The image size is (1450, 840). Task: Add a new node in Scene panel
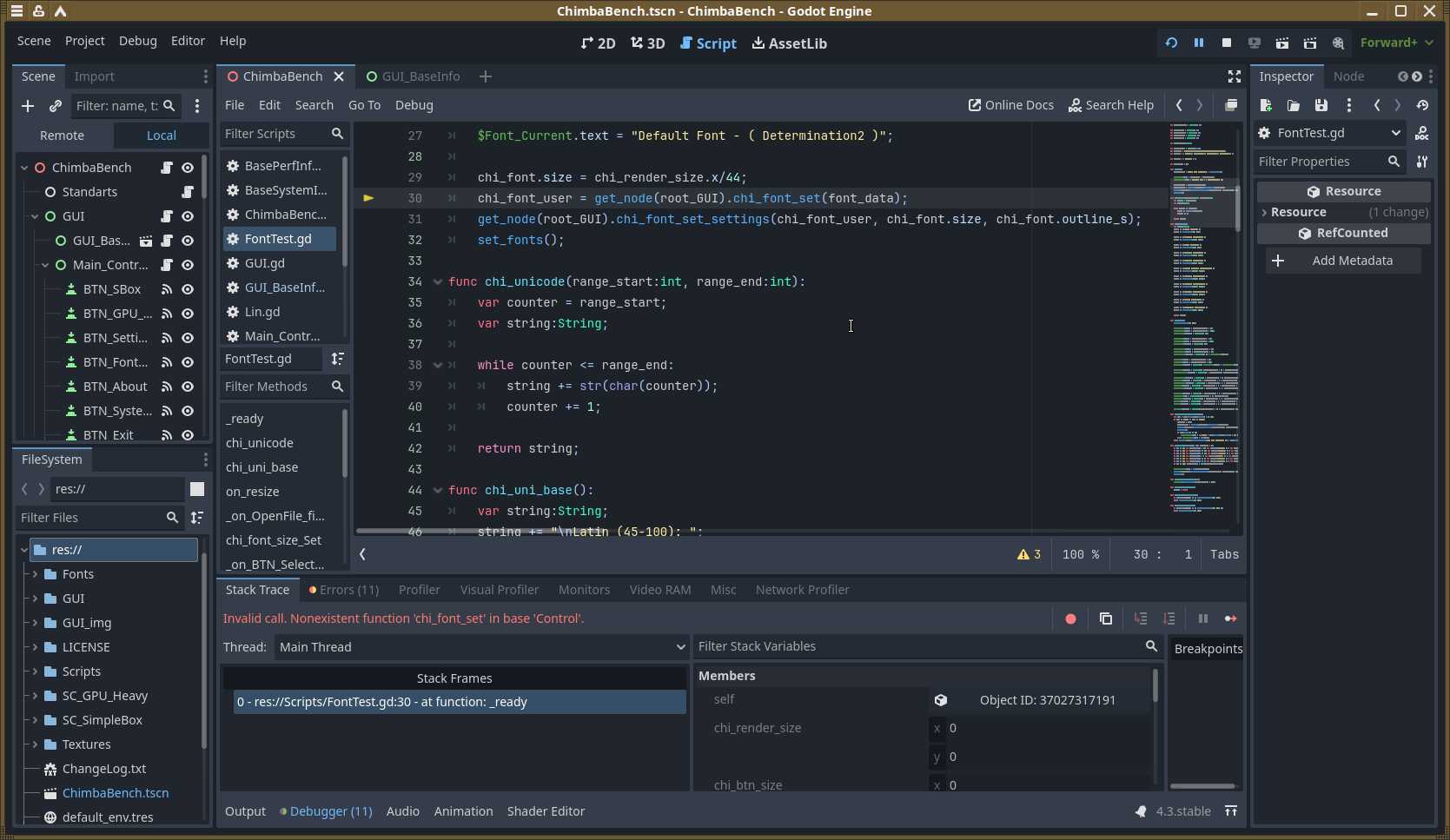[28, 106]
